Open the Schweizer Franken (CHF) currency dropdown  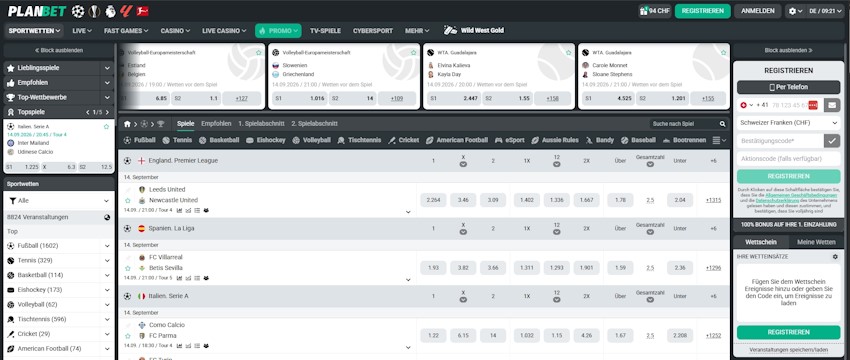point(788,123)
